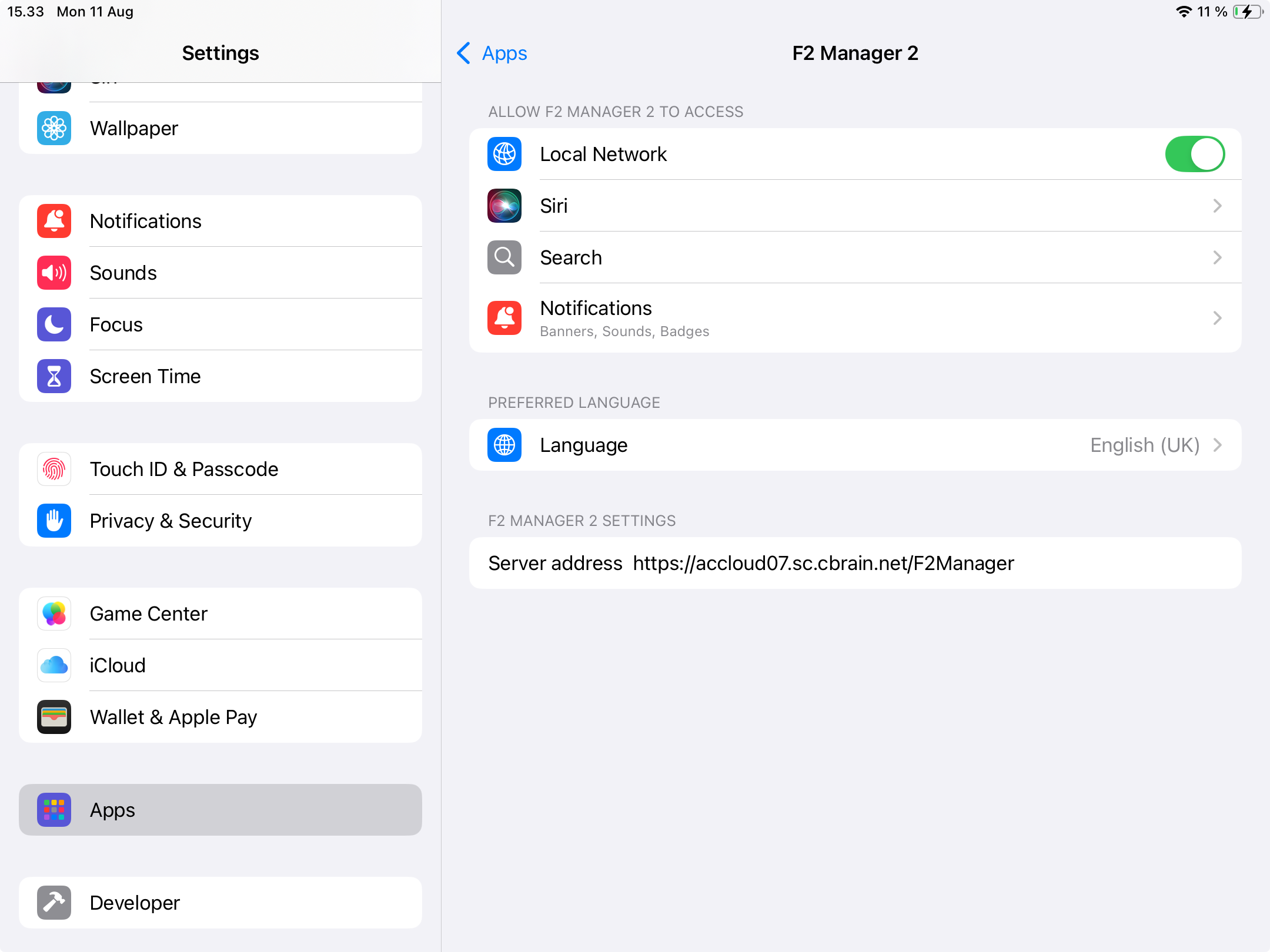The height and width of the screenshot is (952, 1270).
Task: Edit the Server address field
Action: [x=823, y=563]
